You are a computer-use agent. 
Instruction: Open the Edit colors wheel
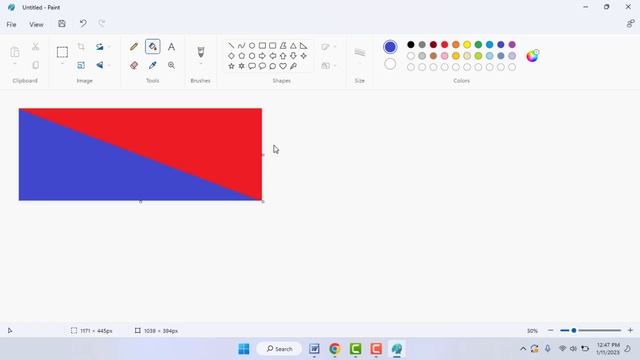point(532,56)
